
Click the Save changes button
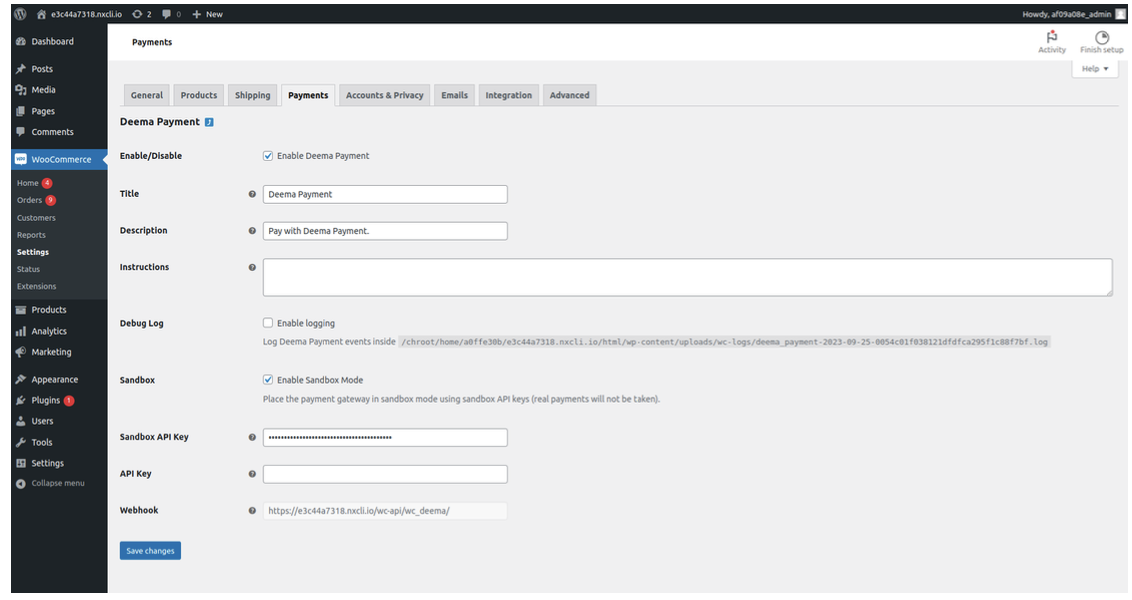(150, 551)
